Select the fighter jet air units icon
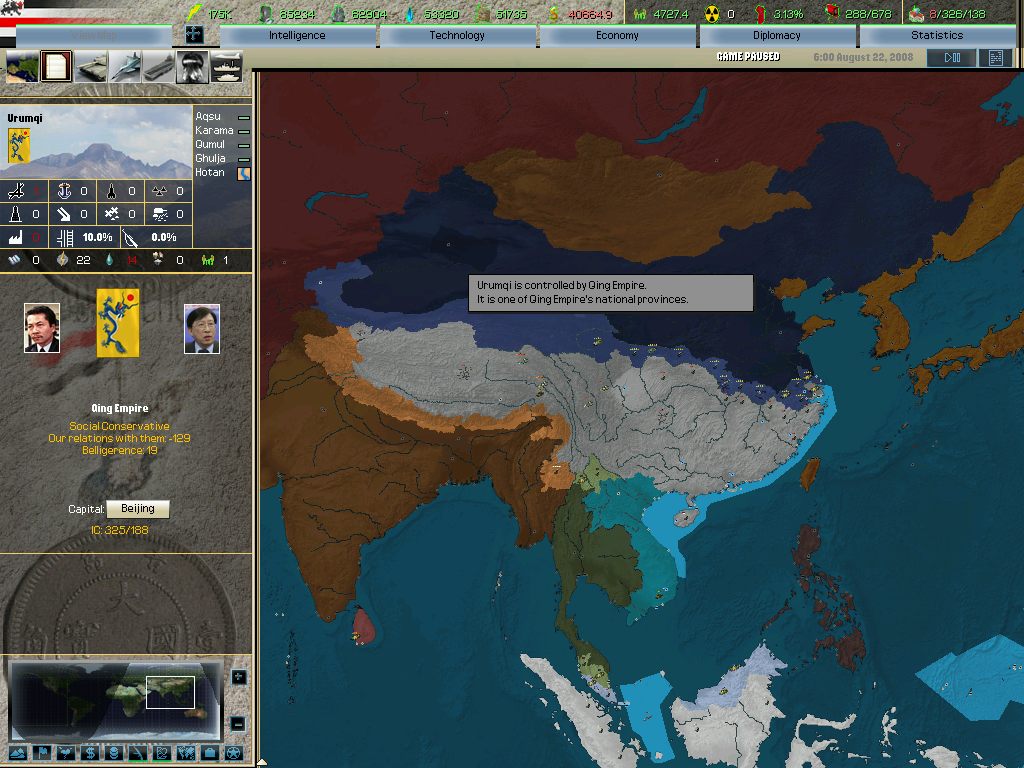The height and width of the screenshot is (768, 1024). (x=125, y=67)
